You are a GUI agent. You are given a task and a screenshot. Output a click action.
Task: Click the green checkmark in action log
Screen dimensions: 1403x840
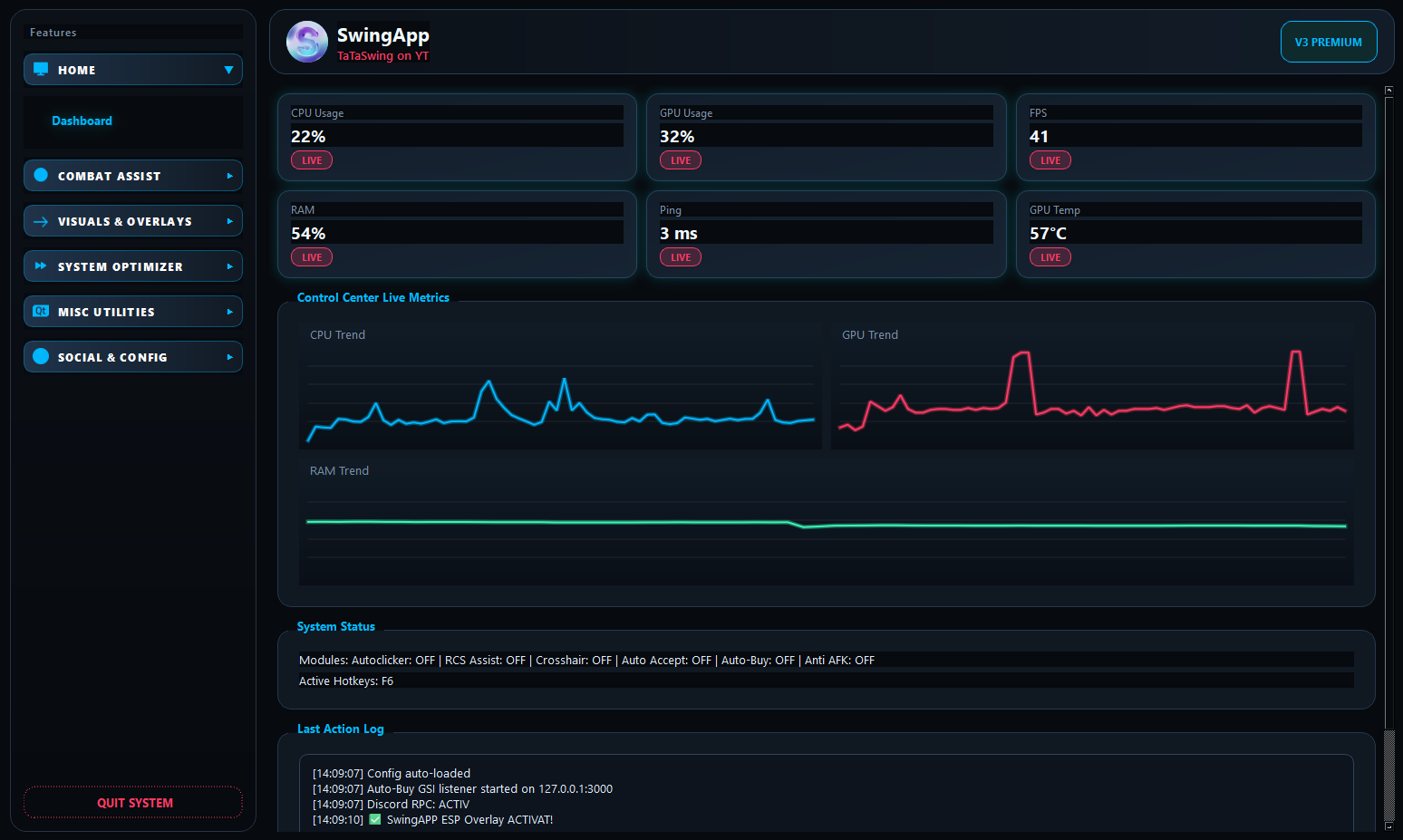click(x=375, y=819)
